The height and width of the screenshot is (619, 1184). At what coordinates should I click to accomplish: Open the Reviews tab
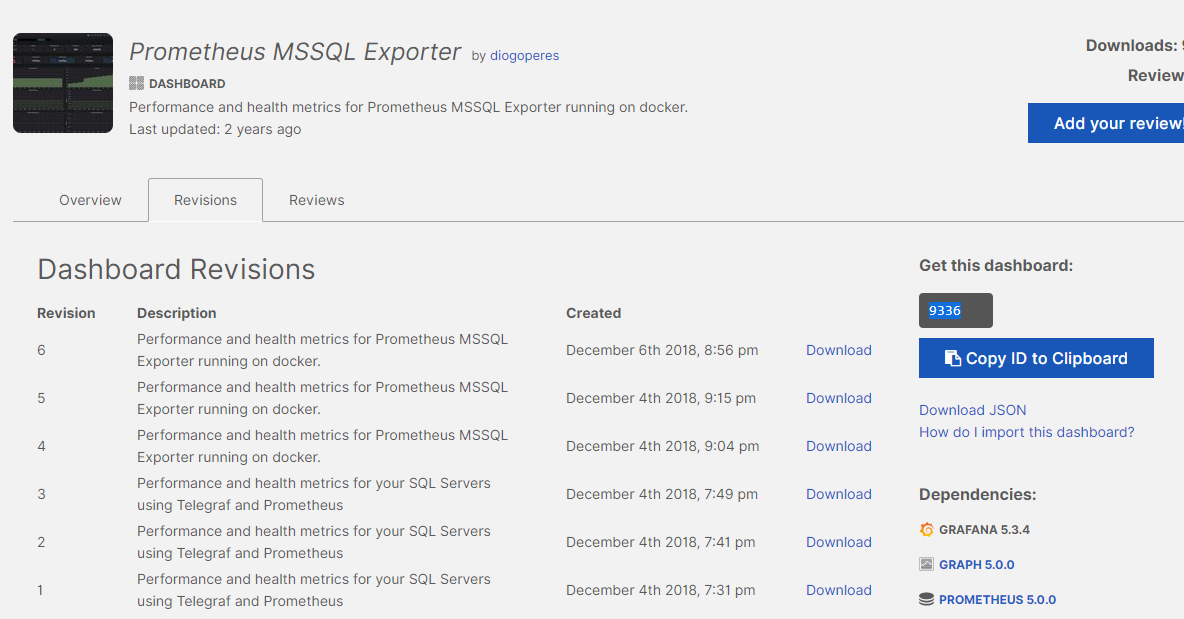click(316, 200)
